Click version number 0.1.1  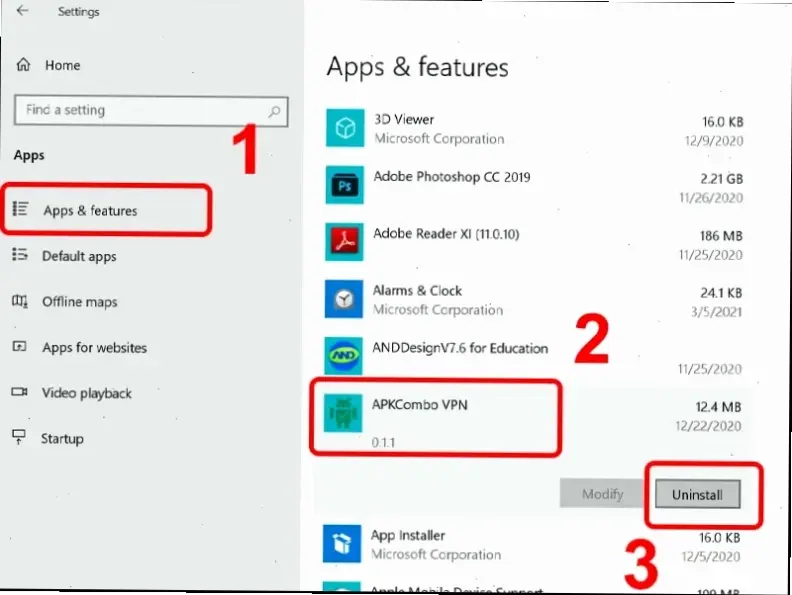tap(383, 442)
